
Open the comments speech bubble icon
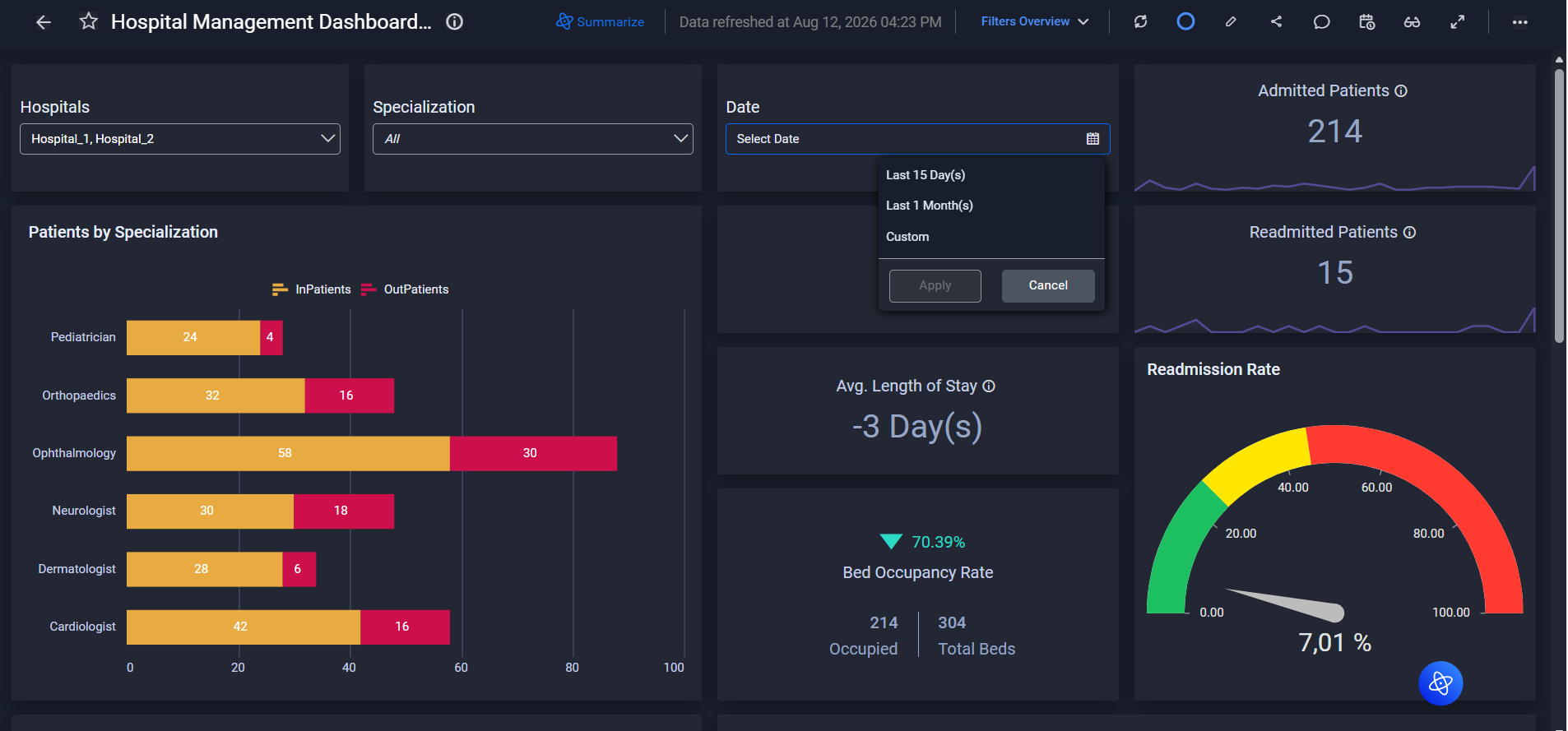(x=1321, y=22)
